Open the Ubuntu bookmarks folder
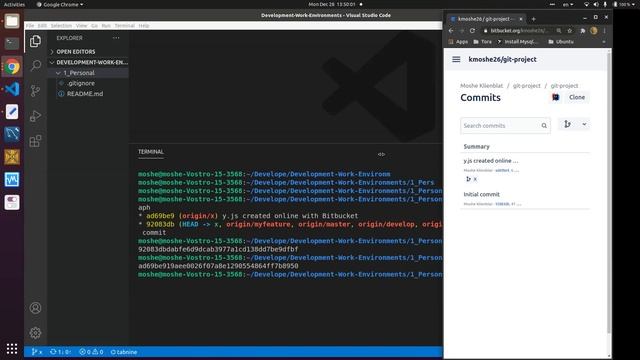Image resolution: width=640 pixels, height=360 pixels. click(561, 42)
